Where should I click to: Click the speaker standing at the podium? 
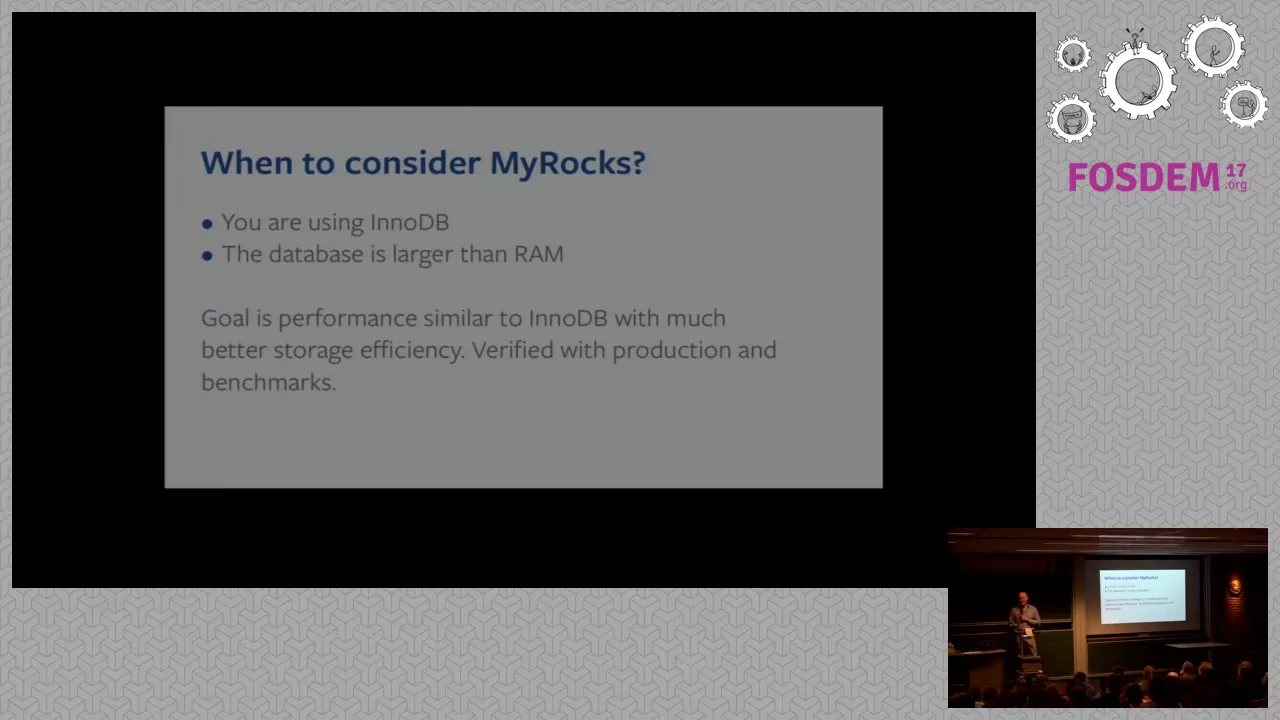pyautogui.click(x=1023, y=625)
